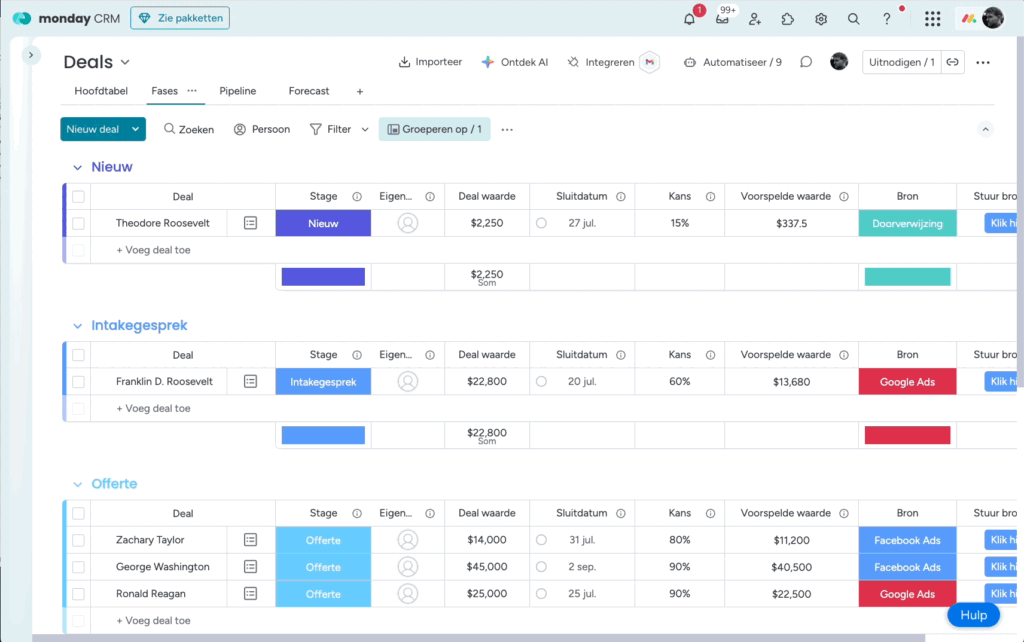Open Ontdek AI
1024x642 pixels.
coord(515,62)
